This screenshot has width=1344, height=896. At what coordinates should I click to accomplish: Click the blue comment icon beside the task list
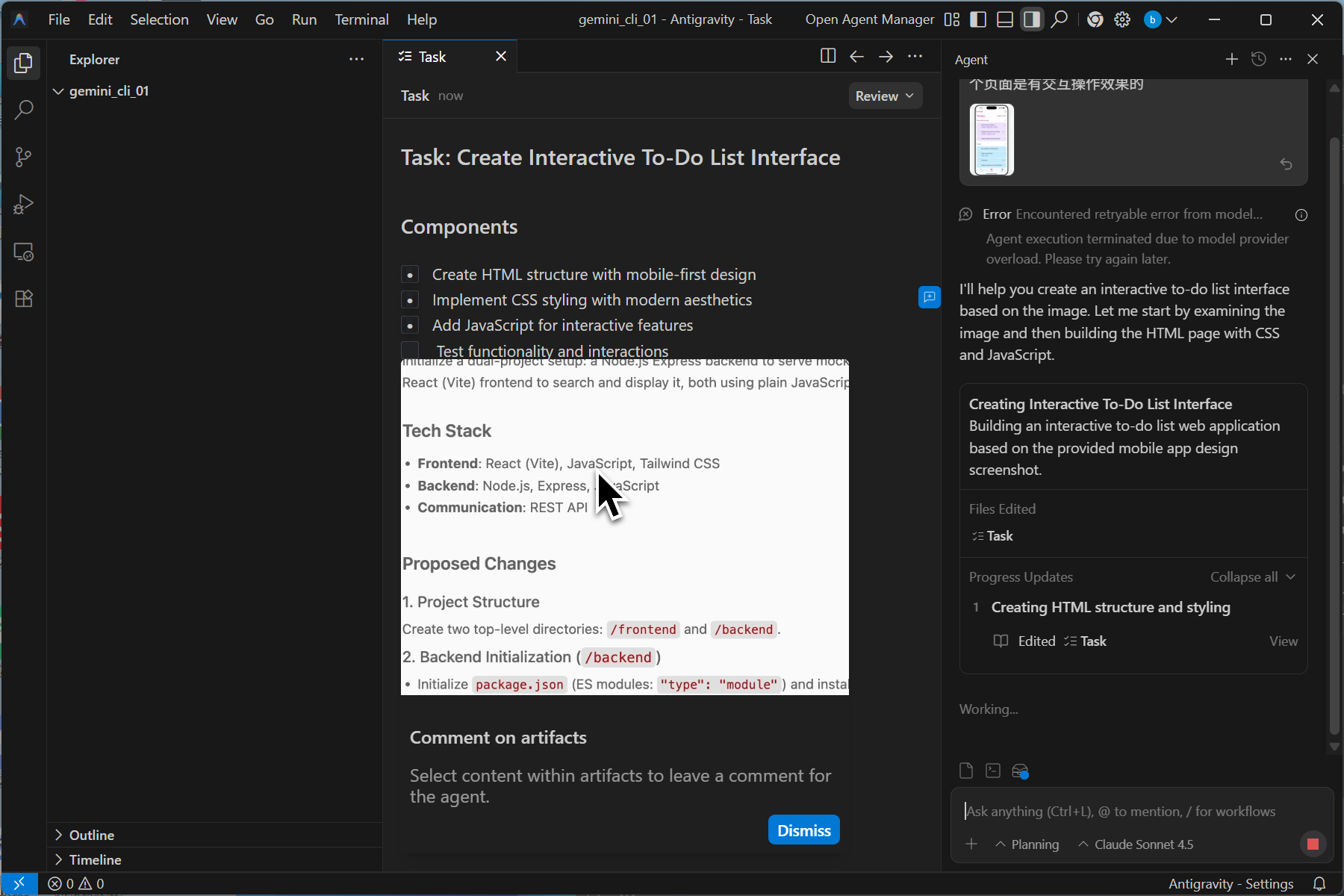pos(929,297)
